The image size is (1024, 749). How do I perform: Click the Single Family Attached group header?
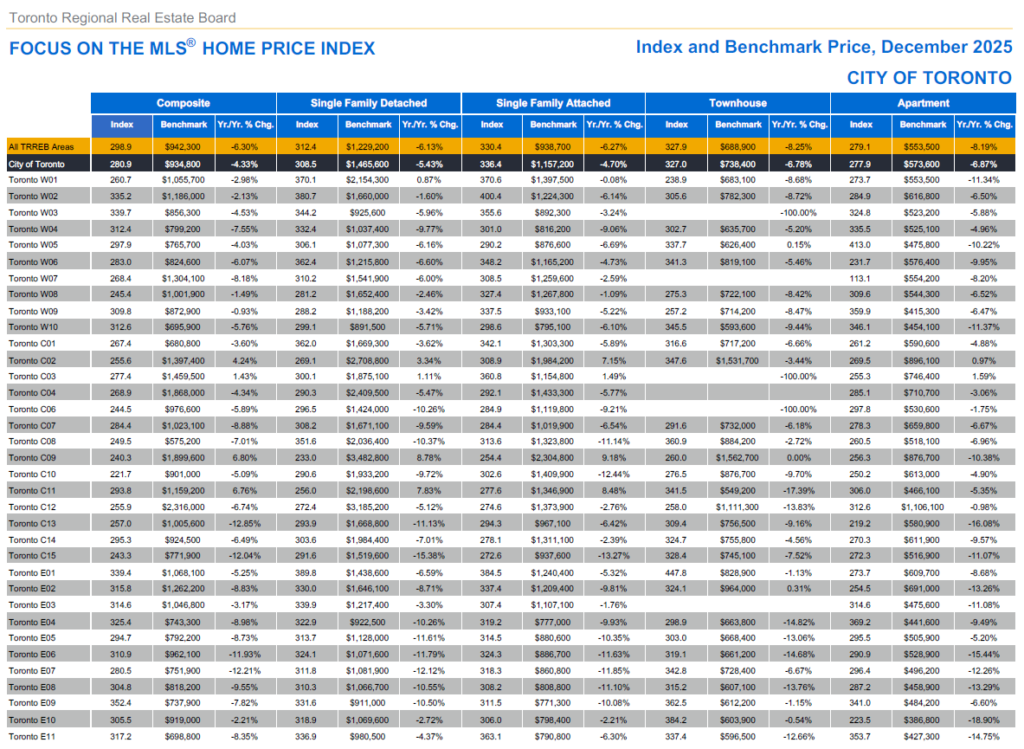[x=553, y=103]
